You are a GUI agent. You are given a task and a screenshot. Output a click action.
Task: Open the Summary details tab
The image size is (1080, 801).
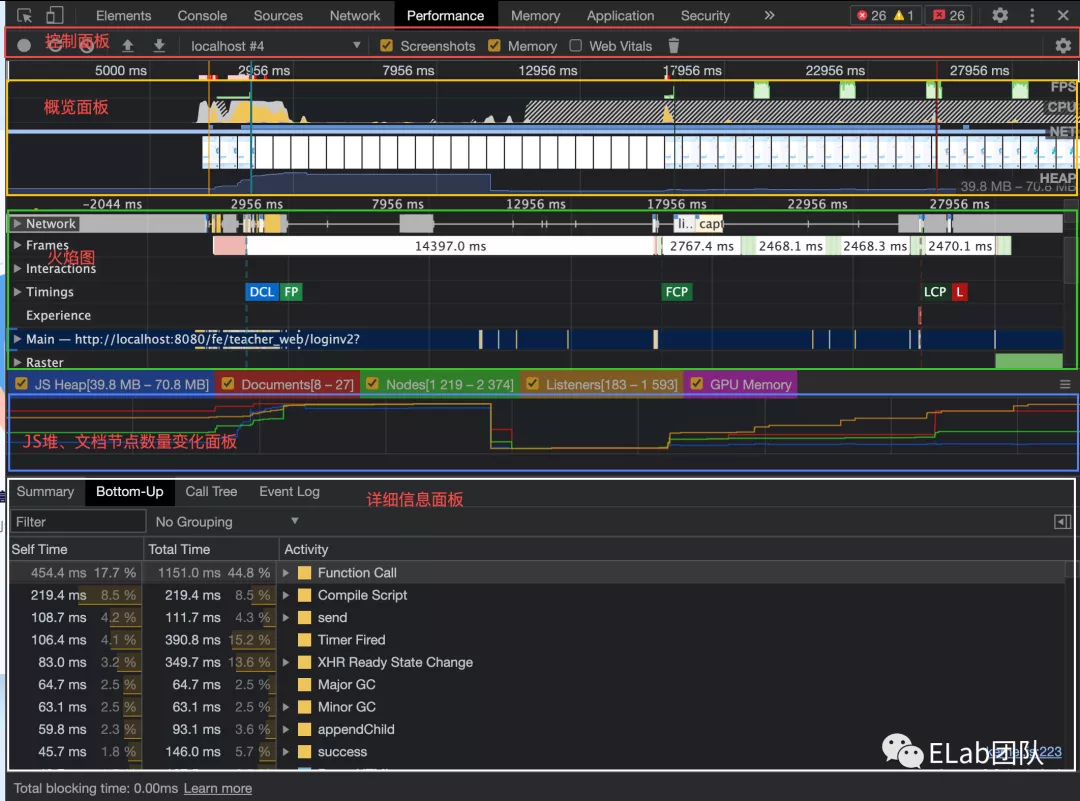45,491
